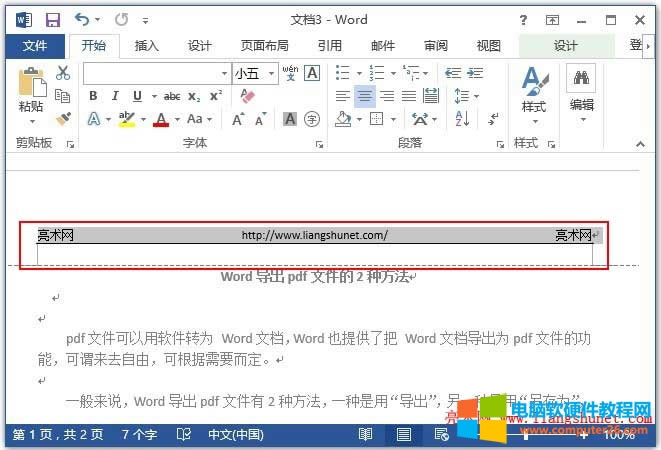Apply text effects outlined A
Image resolution: width=661 pixels, height=450 pixels.
pyautogui.click(x=94, y=119)
